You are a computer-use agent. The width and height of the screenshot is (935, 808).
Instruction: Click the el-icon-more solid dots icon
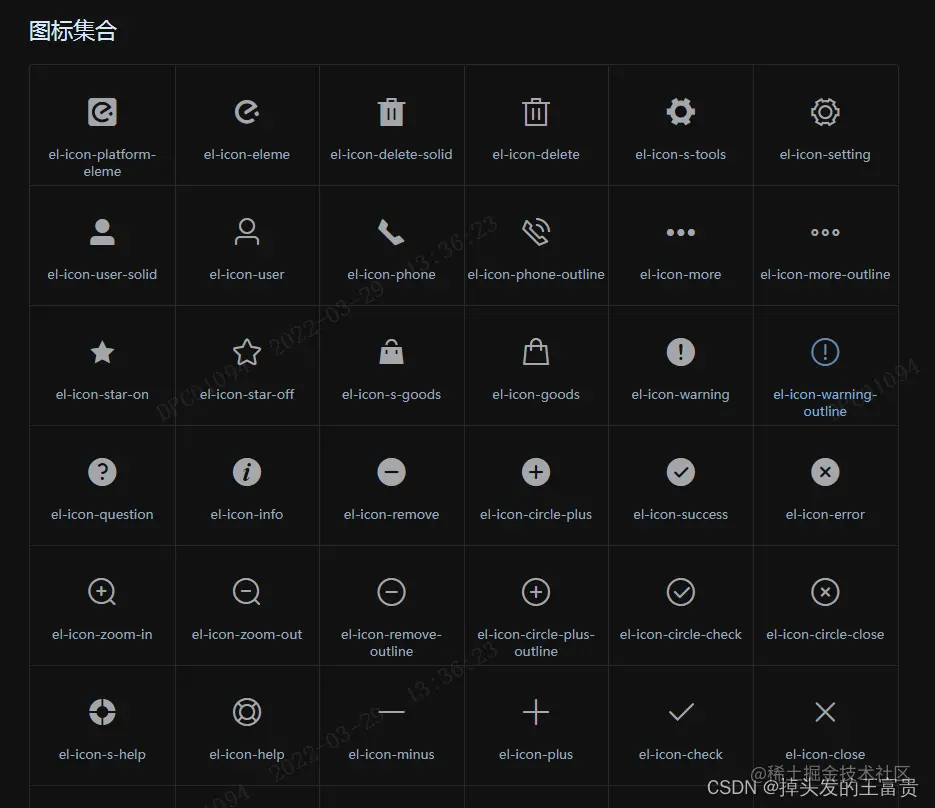click(680, 233)
